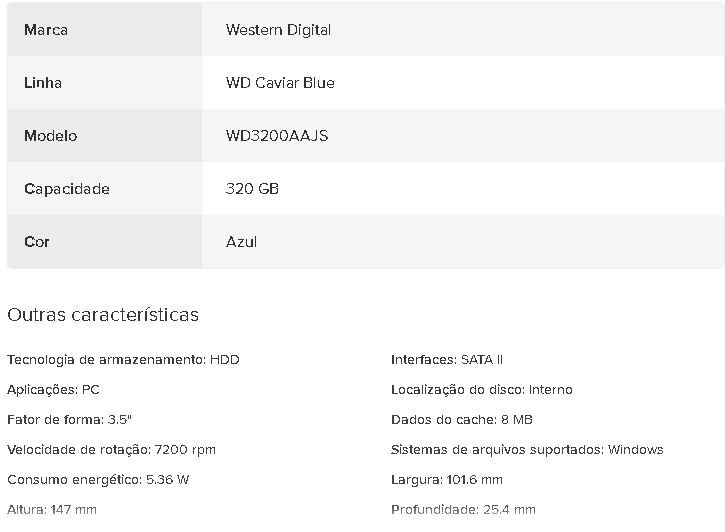Click Sistemas de arquivos suportados: Windows

[x=527, y=450]
